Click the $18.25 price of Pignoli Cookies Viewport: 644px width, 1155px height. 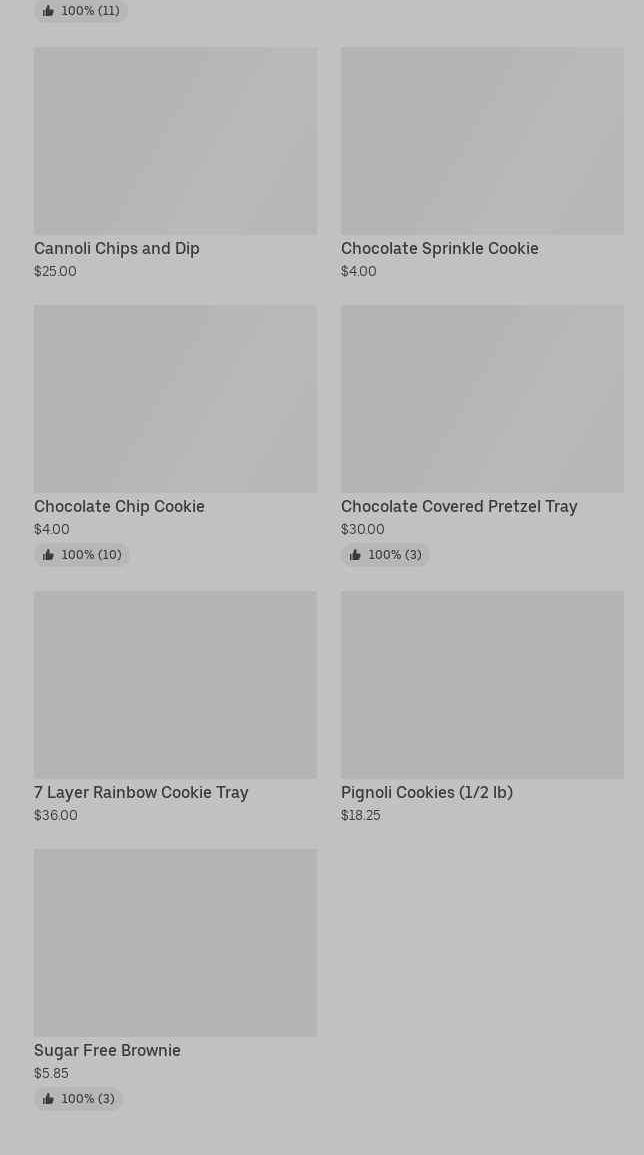(361, 816)
